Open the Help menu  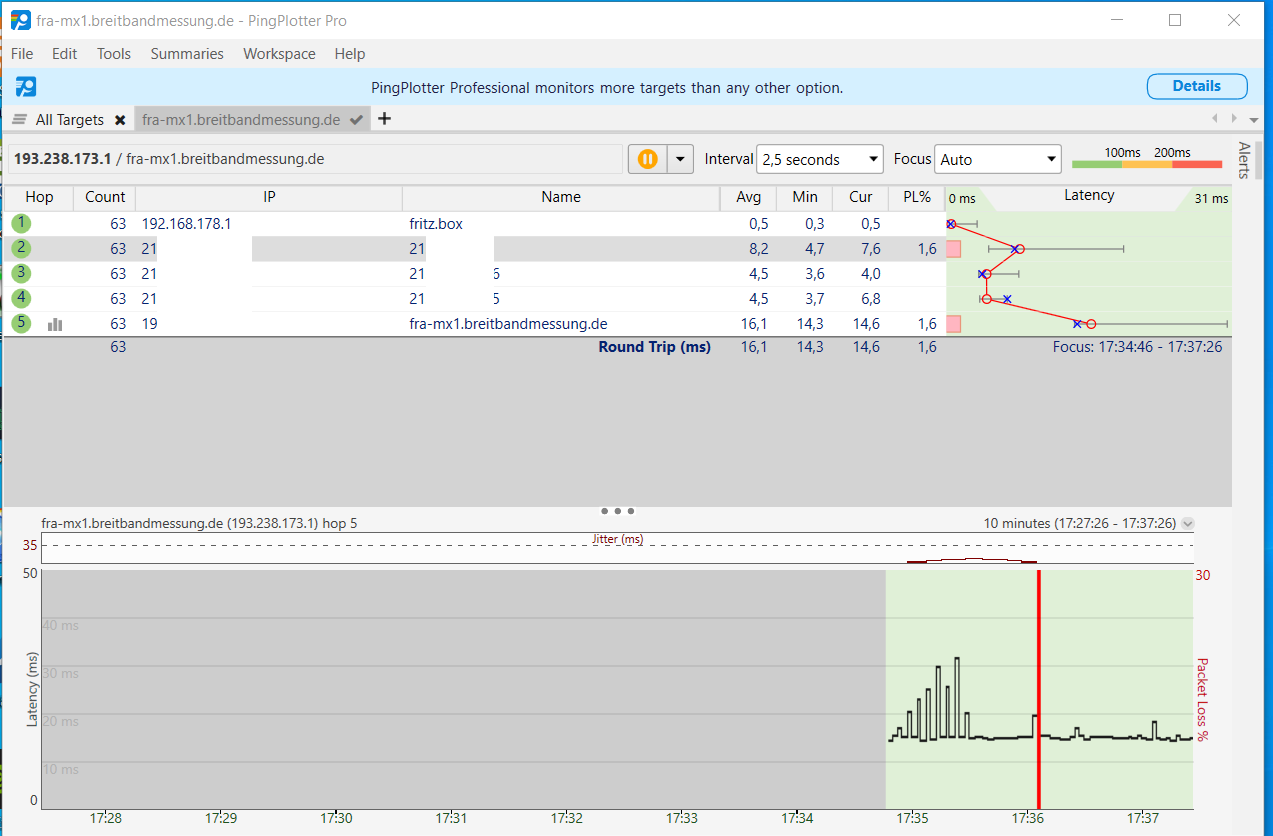(350, 54)
